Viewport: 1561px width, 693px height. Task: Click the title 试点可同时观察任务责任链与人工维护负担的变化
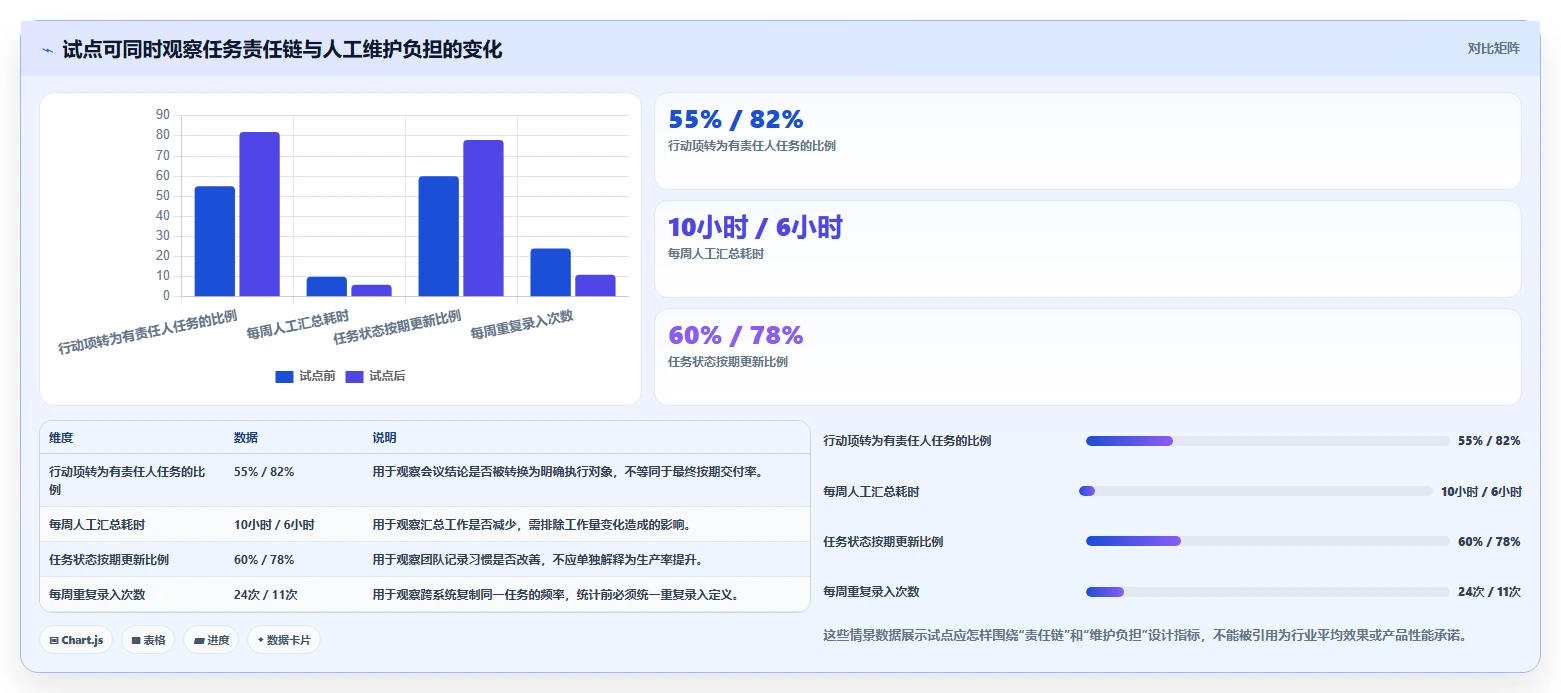click(282, 49)
